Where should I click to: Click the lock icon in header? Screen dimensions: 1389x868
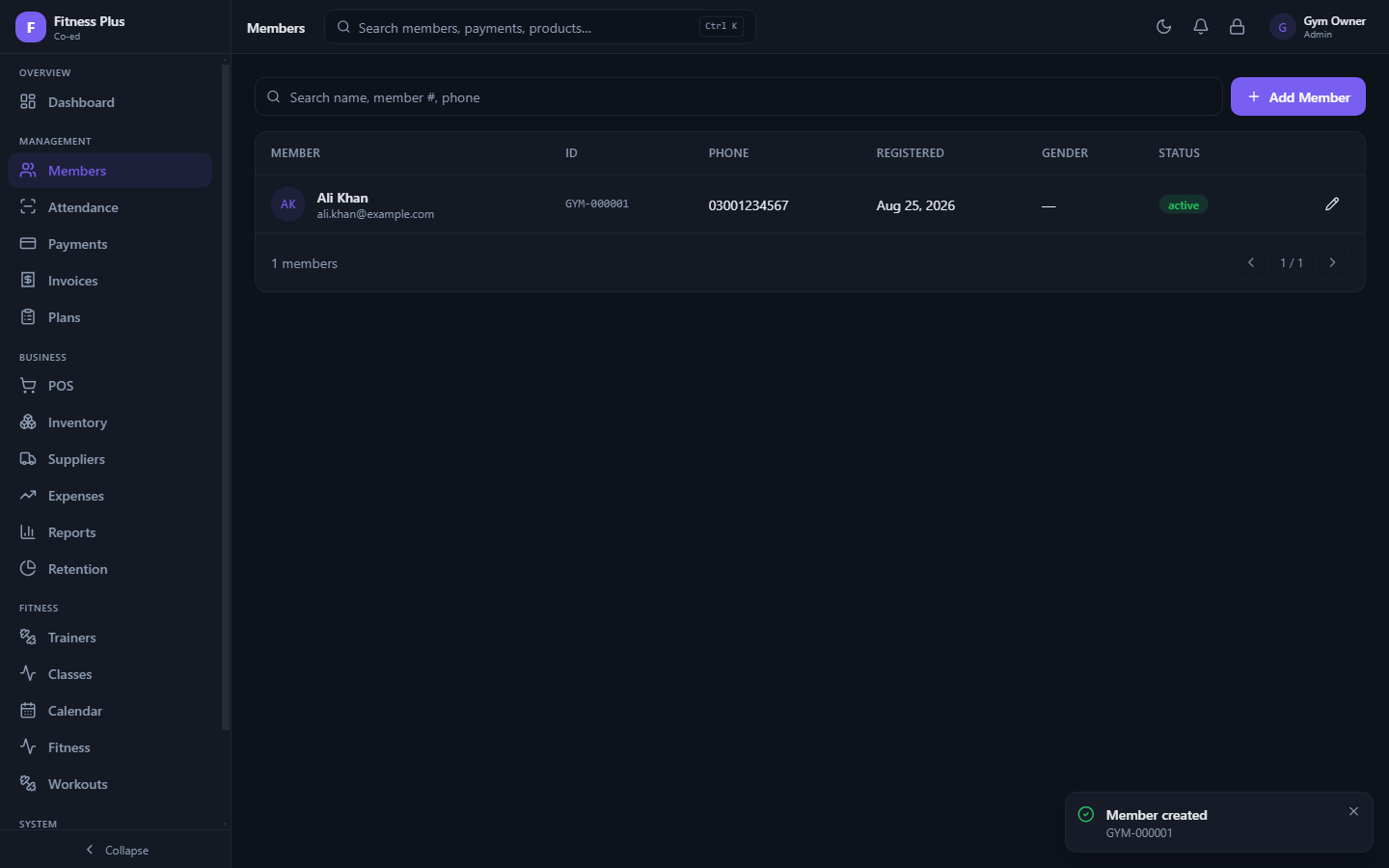click(x=1237, y=27)
